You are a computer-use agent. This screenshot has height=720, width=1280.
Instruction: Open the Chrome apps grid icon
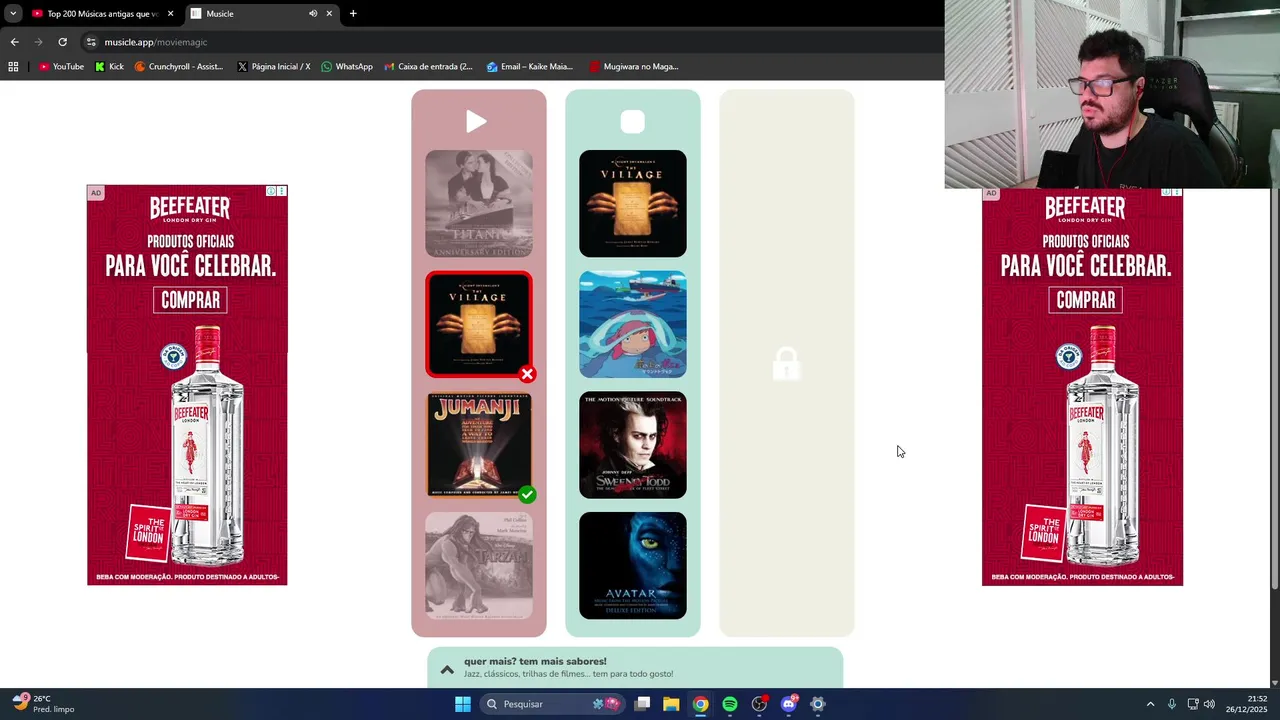[x=13, y=67]
